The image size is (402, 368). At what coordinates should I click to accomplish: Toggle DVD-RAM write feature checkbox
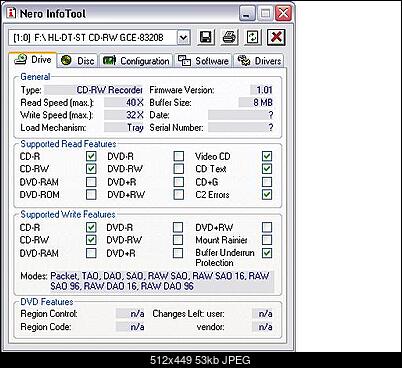click(91, 253)
